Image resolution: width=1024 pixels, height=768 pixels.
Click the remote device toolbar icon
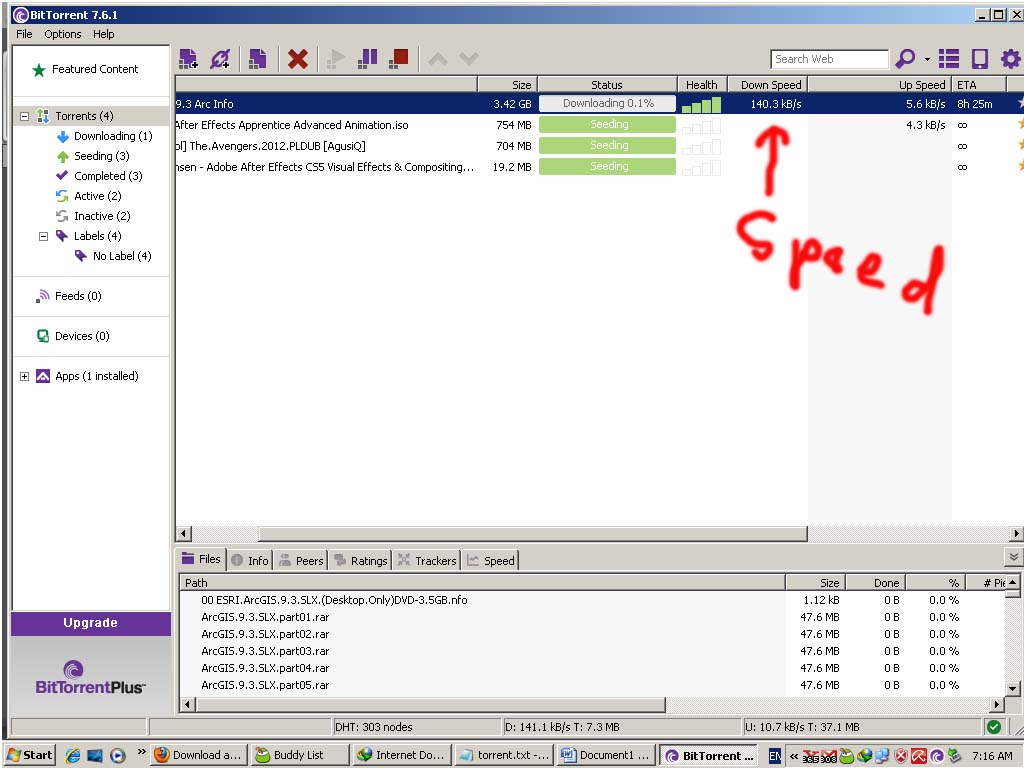coord(980,59)
